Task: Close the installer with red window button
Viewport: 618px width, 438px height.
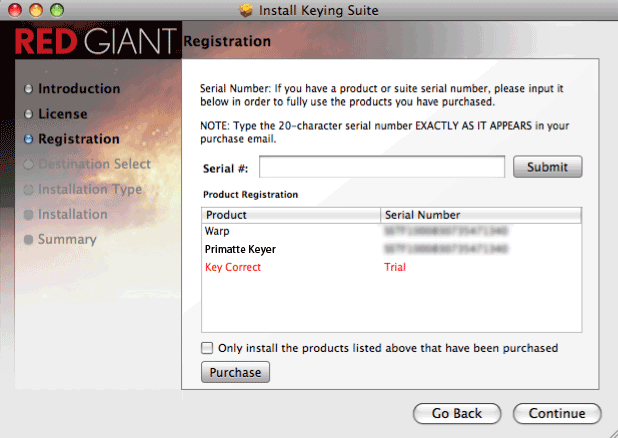Action: (15, 10)
